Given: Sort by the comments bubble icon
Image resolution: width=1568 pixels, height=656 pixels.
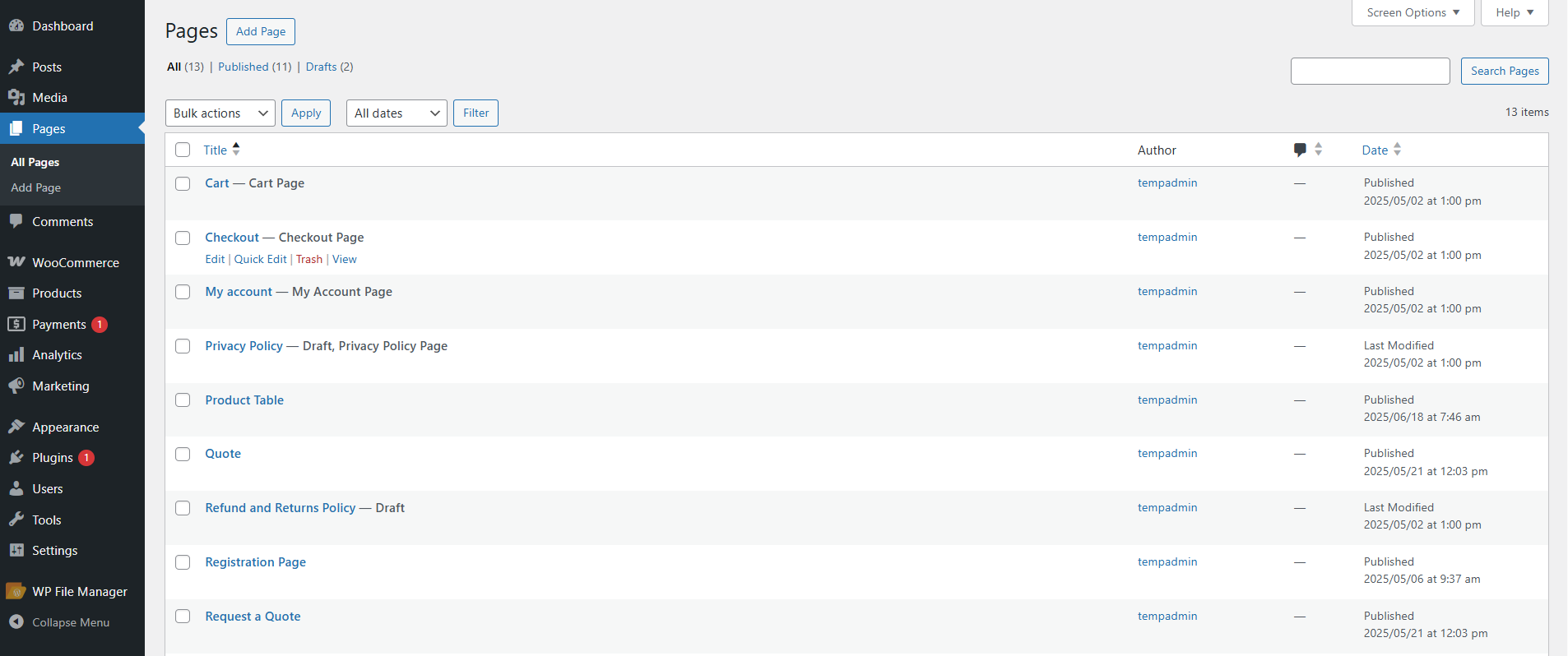Looking at the screenshot, I should [1300, 150].
